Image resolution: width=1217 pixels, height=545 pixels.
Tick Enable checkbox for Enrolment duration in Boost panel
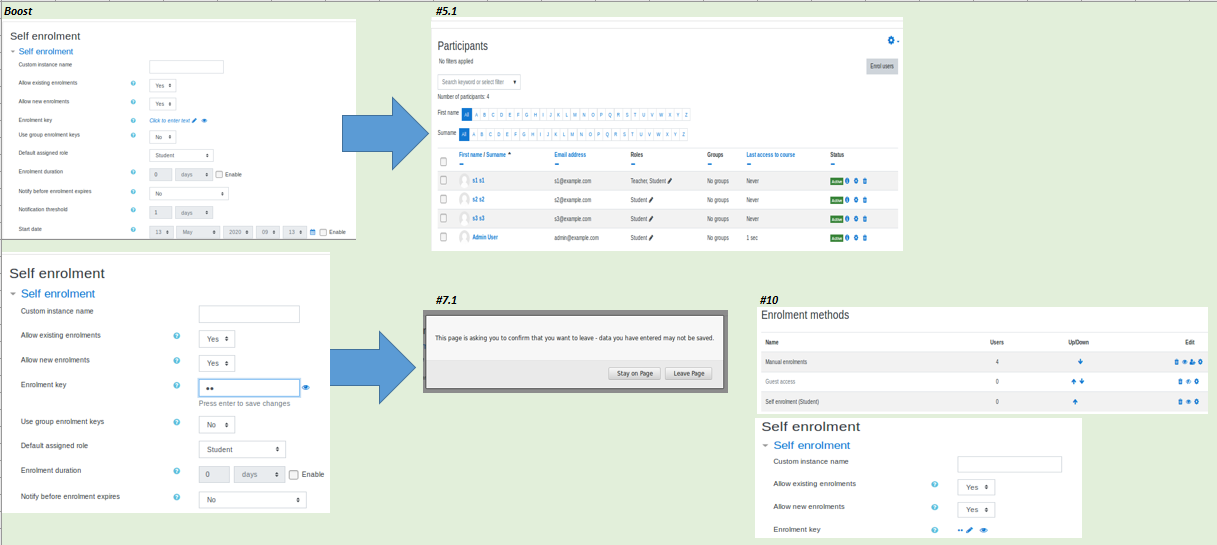(219, 174)
